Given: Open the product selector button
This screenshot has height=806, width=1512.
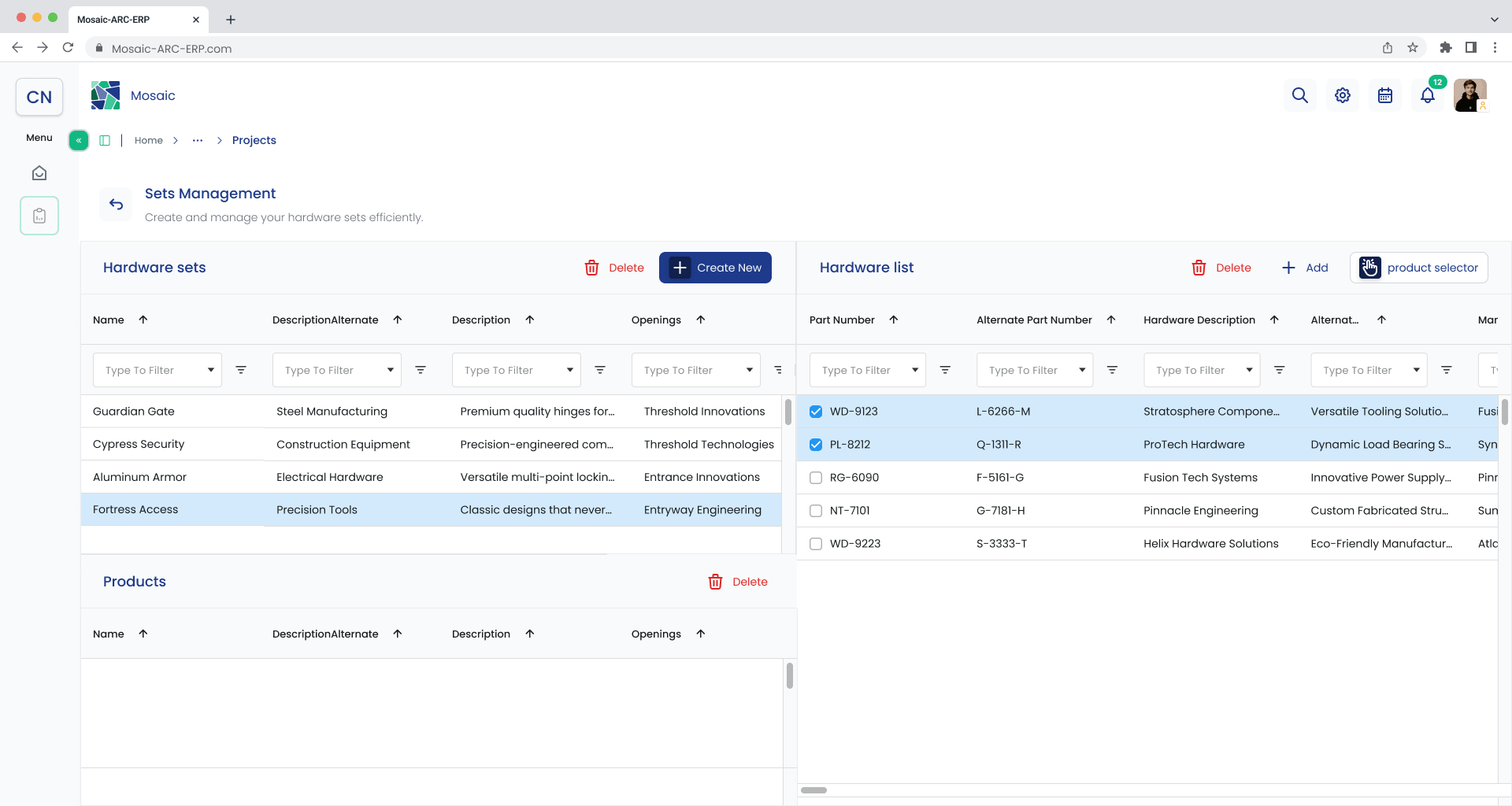Looking at the screenshot, I should [1419, 268].
